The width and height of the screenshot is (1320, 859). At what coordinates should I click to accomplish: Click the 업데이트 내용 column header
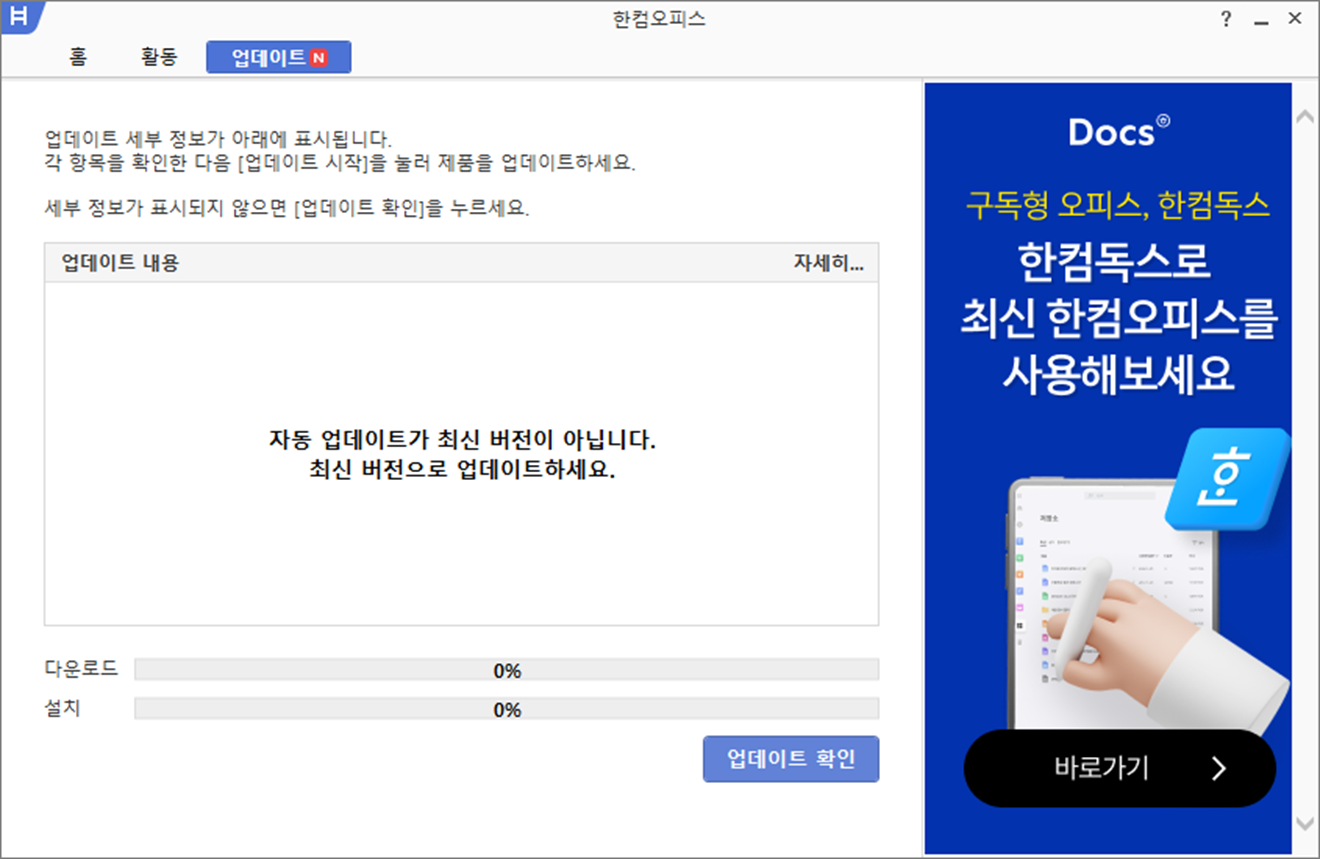pos(120,264)
